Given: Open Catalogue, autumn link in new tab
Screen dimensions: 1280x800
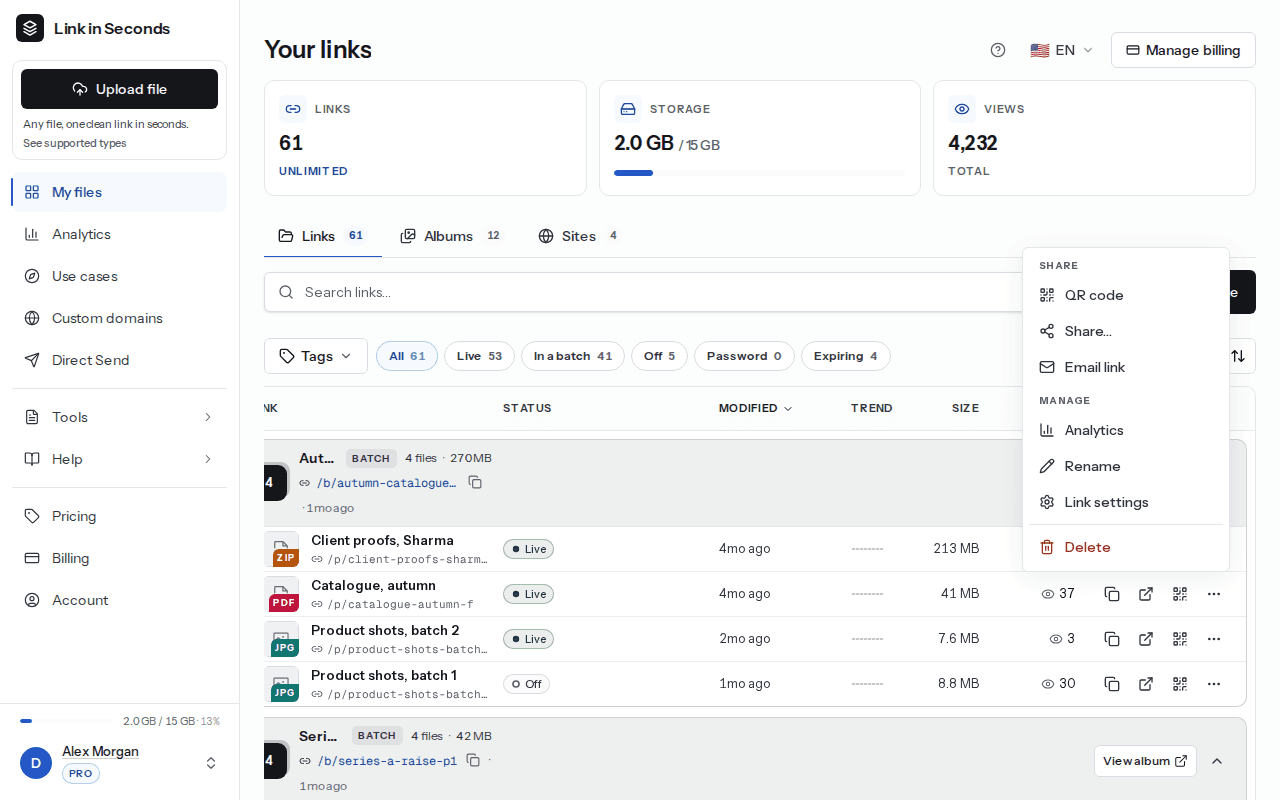Looking at the screenshot, I should 1146,594.
